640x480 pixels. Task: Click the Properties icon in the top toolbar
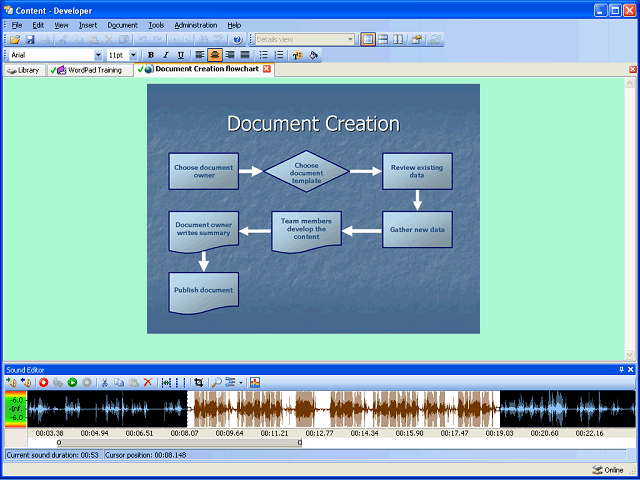point(416,40)
